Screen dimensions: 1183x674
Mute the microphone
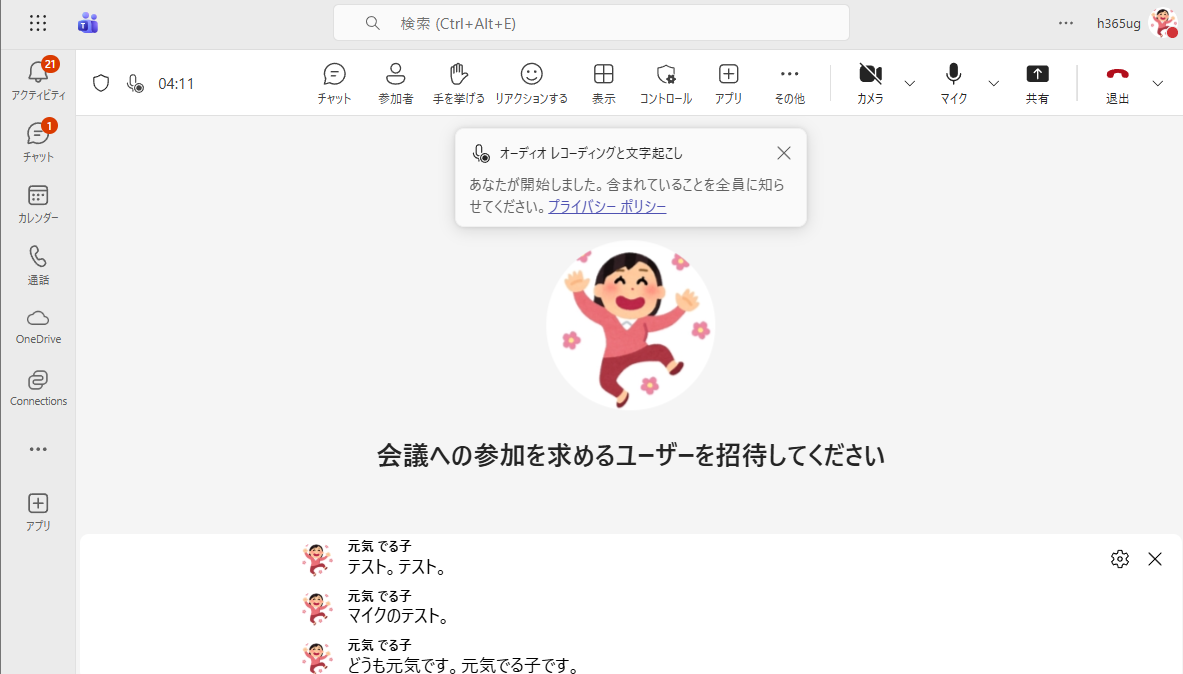953,83
